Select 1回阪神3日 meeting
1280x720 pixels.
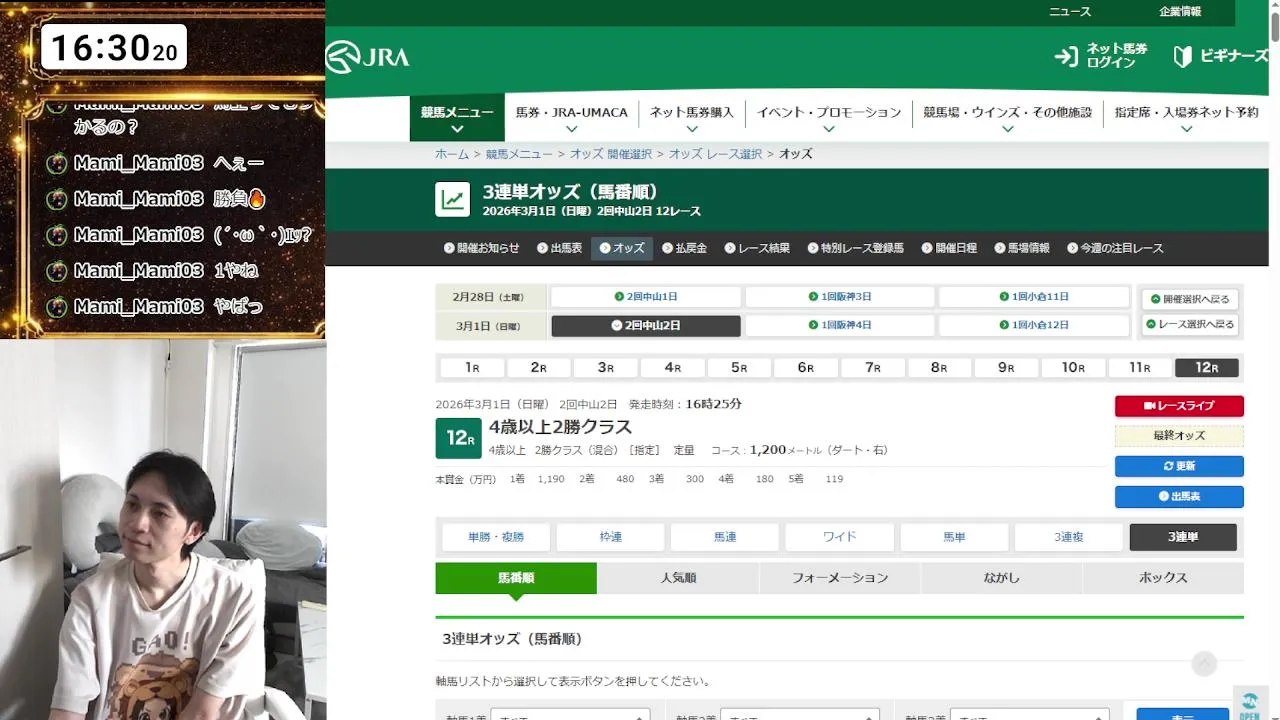pos(840,297)
